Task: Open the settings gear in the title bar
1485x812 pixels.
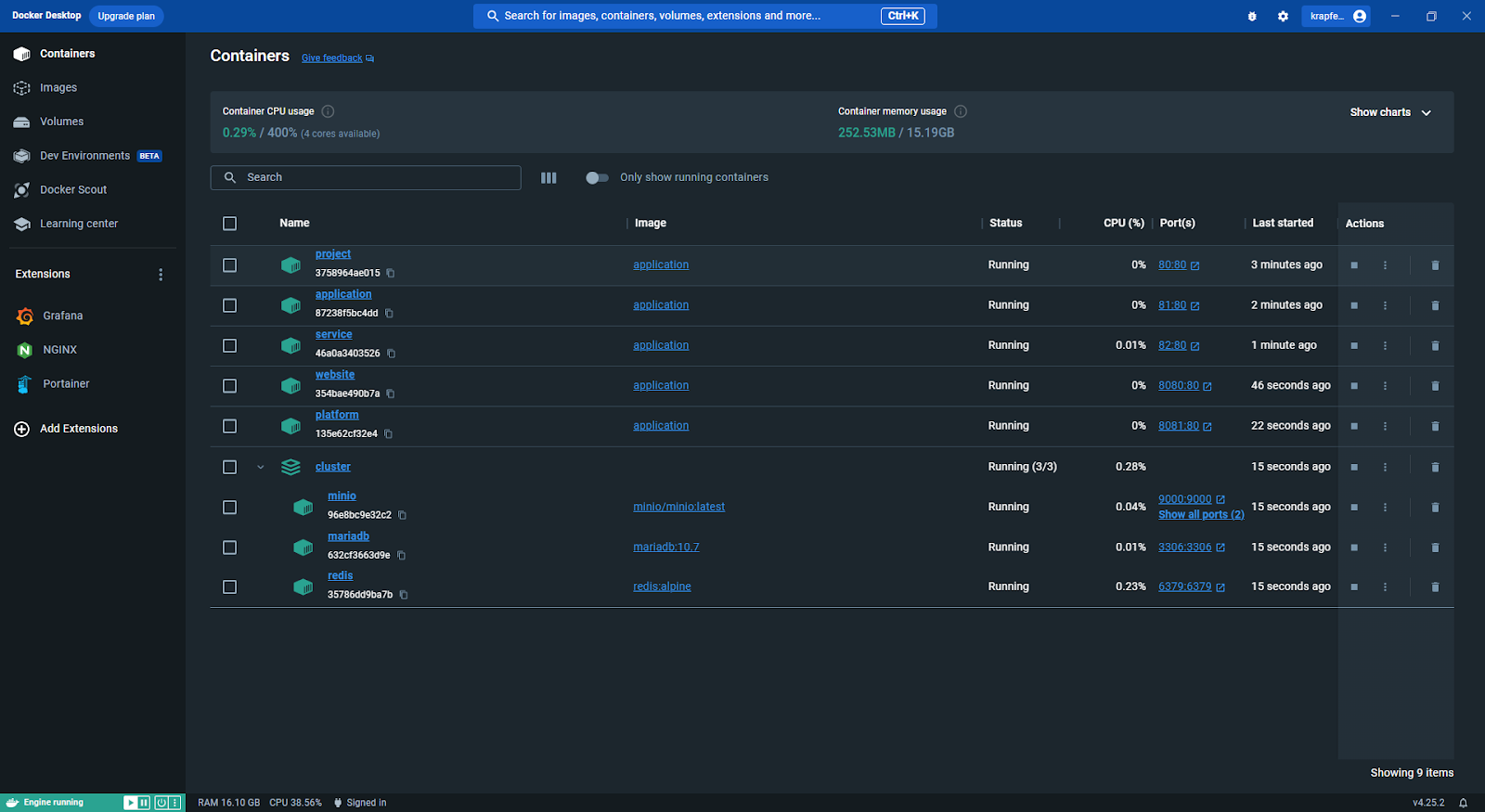Action: (x=1283, y=16)
